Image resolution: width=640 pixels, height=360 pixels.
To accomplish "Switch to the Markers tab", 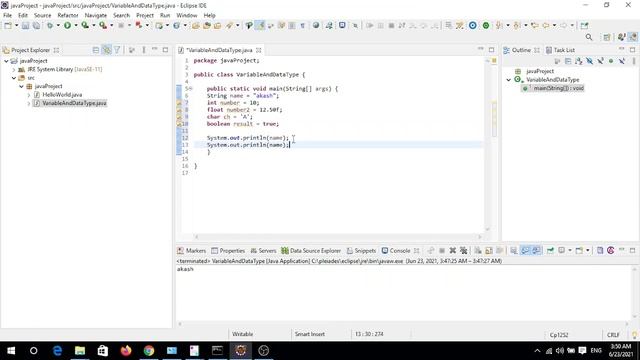I will [x=191, y=251].
